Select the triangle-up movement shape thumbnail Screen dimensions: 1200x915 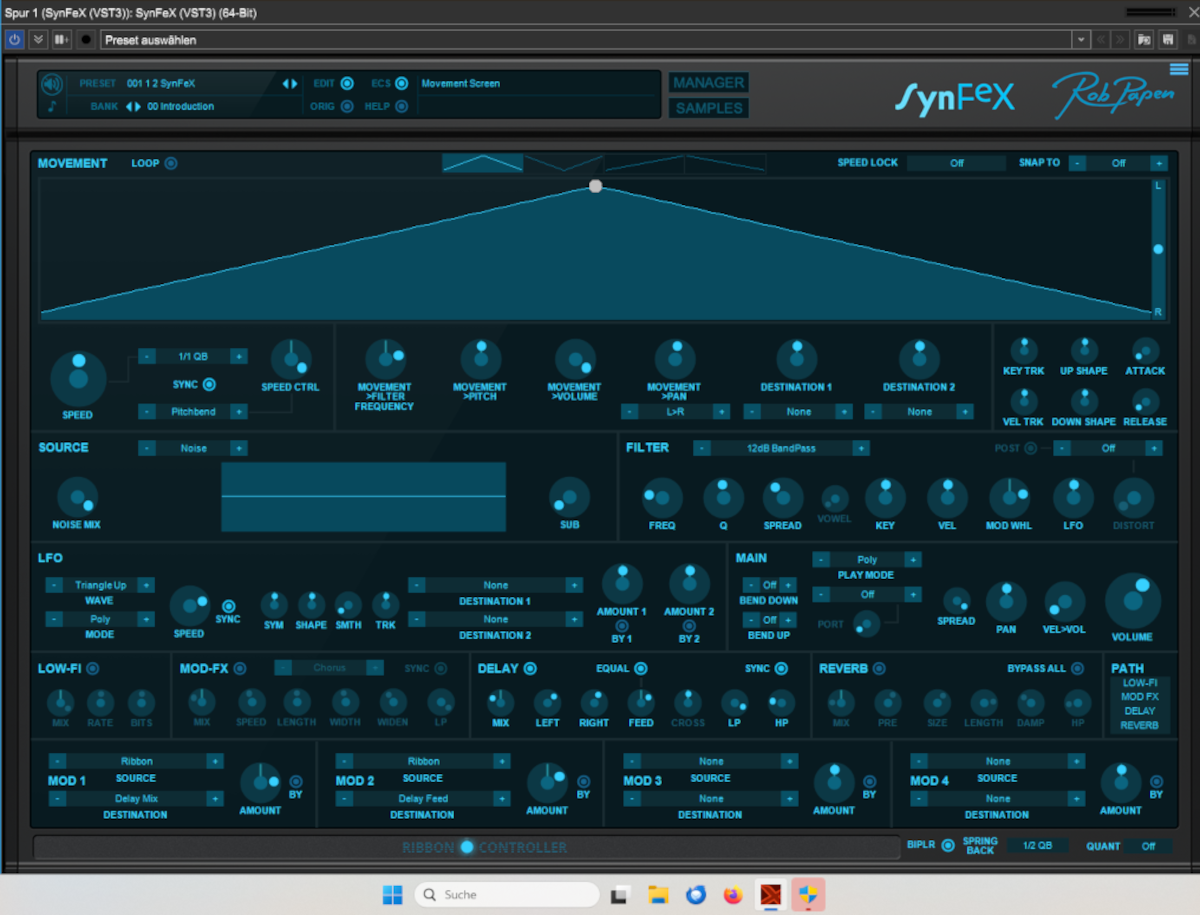click(482, 163)
